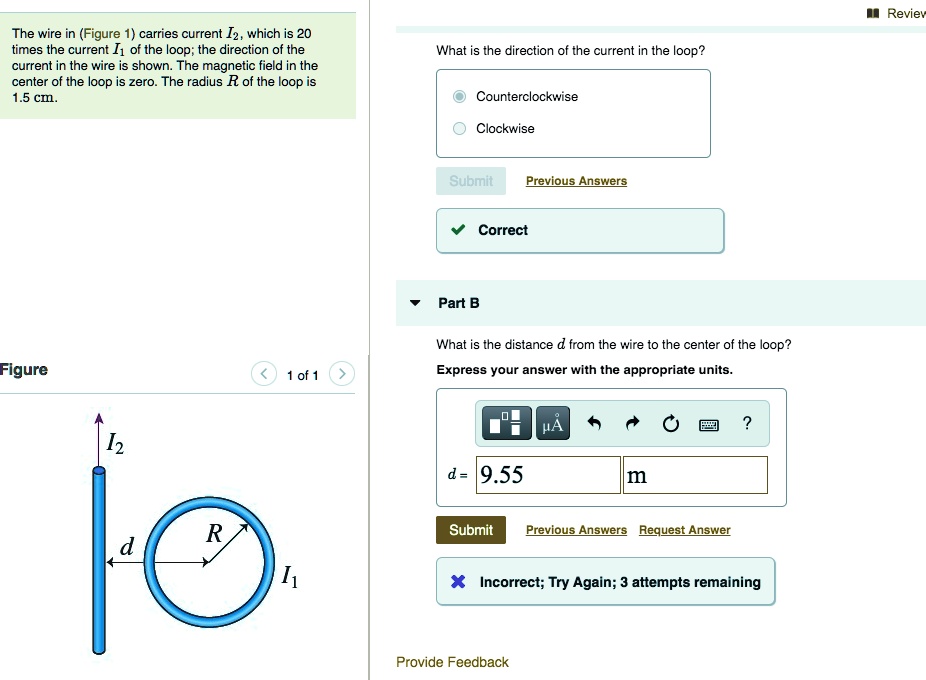Click the blue Incorrect X indicator
This screenshot has height=680, width=926.
tap(458, 581)
